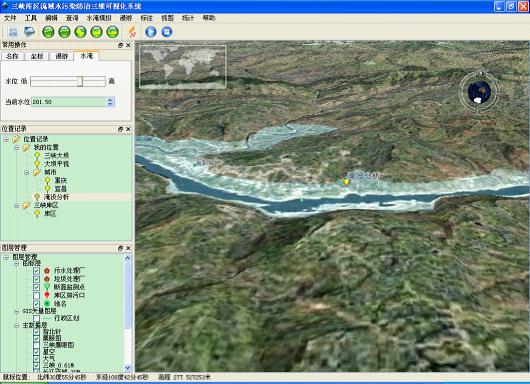Toggle the 鹰眼图 checkbox
The image size is (530, 384).
[37, 338]
